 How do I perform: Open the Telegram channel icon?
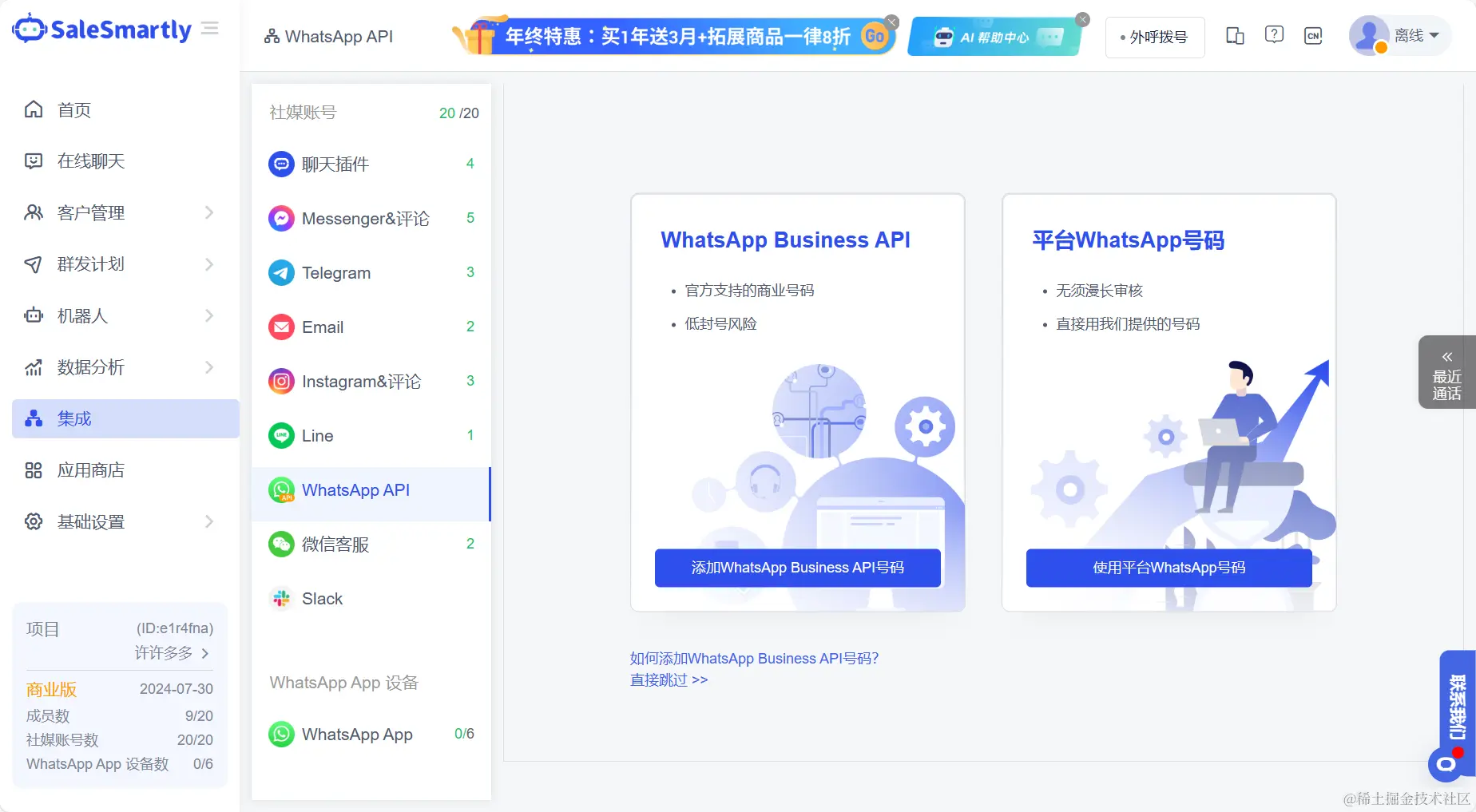[x=281, y=273]
